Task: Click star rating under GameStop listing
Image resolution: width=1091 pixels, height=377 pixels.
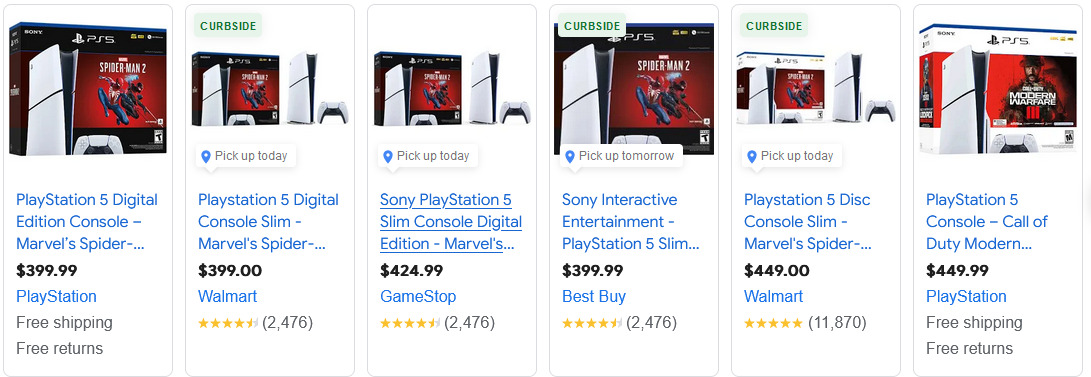Action: [411, 323]
